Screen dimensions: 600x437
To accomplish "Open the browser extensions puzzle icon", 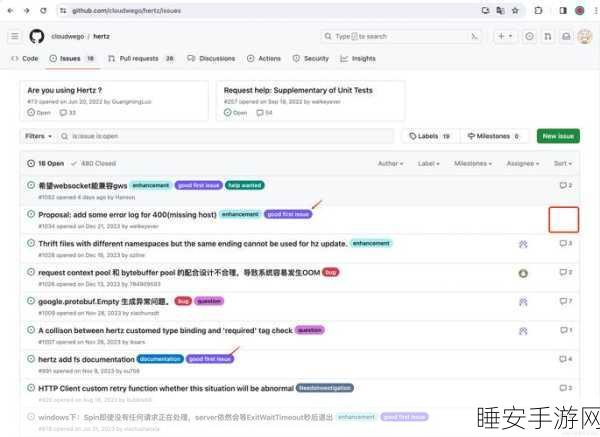I will tap(538, 11).
